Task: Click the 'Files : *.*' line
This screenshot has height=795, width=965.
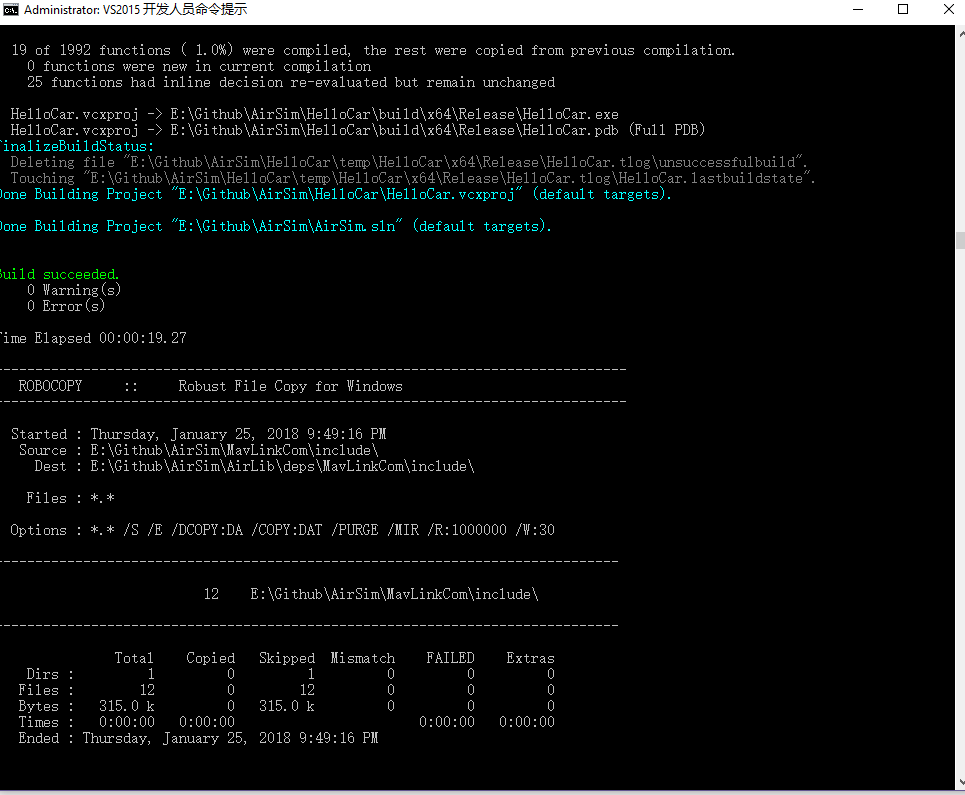Action: 70,498
